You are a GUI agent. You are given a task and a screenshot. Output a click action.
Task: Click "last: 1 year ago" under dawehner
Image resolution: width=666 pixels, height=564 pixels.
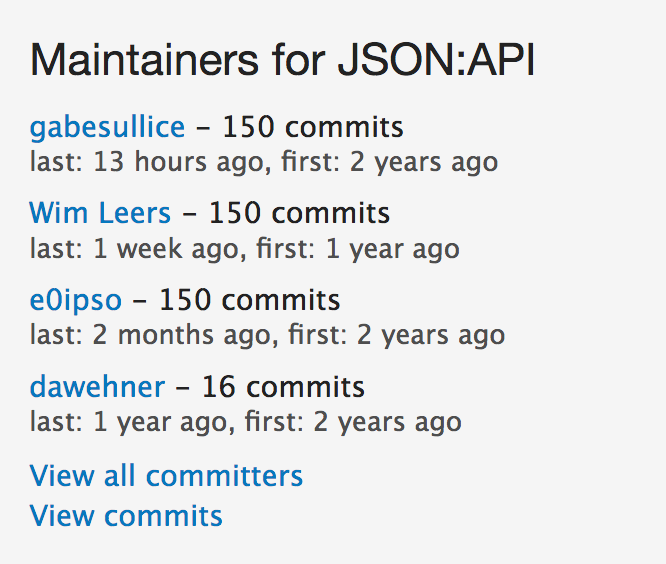pyautogui.click(x=130, y=421)
